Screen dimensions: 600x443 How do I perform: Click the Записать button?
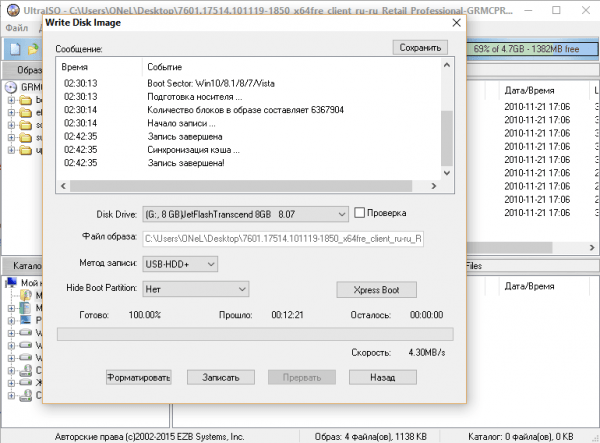[221, 377]
